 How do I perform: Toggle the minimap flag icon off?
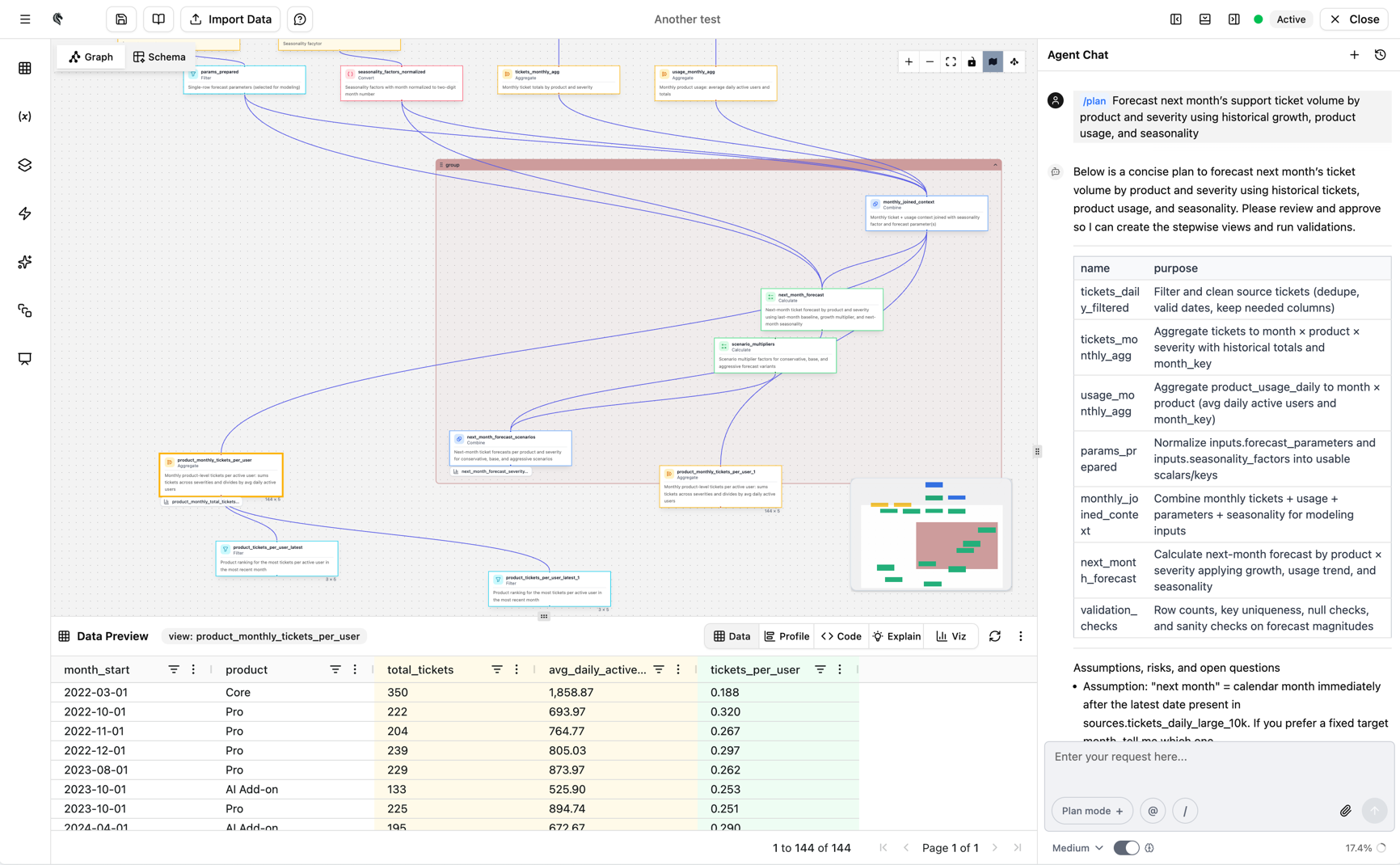point(993,61)
